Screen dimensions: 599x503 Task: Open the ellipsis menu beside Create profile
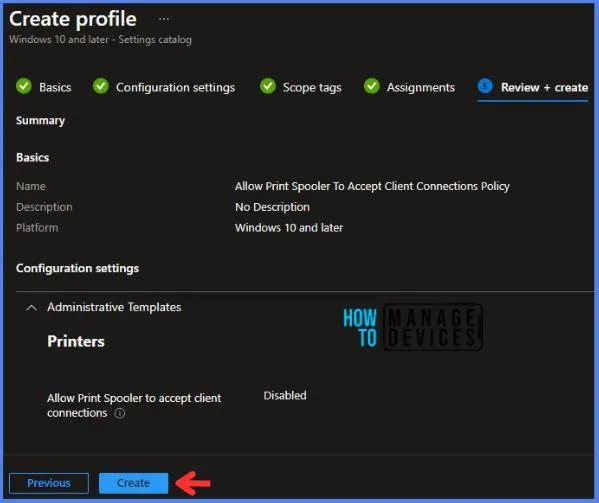point(164,19)
